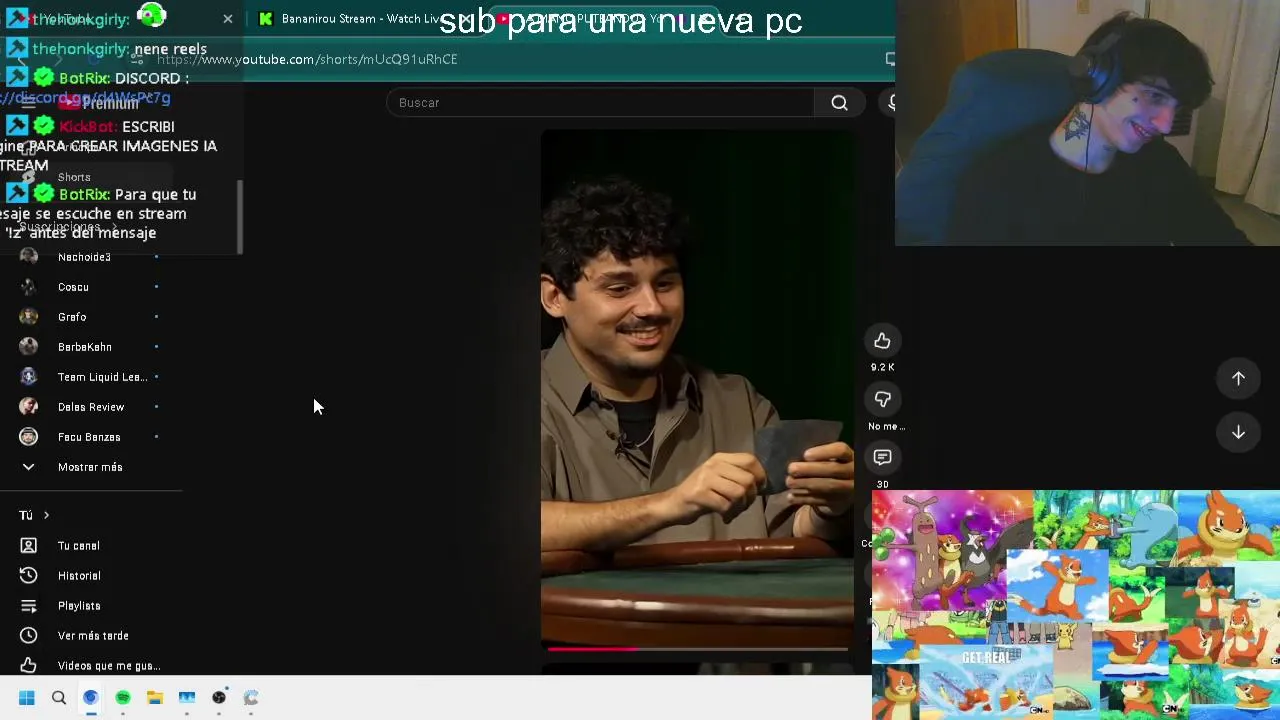Click the Grafo channel avatar

tap(28, 317)
